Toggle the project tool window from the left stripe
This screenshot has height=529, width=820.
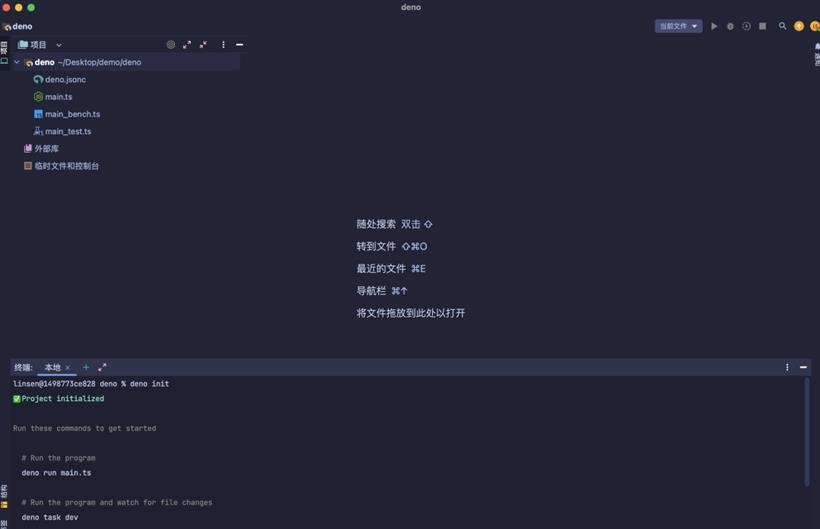(x=4, y=53)
